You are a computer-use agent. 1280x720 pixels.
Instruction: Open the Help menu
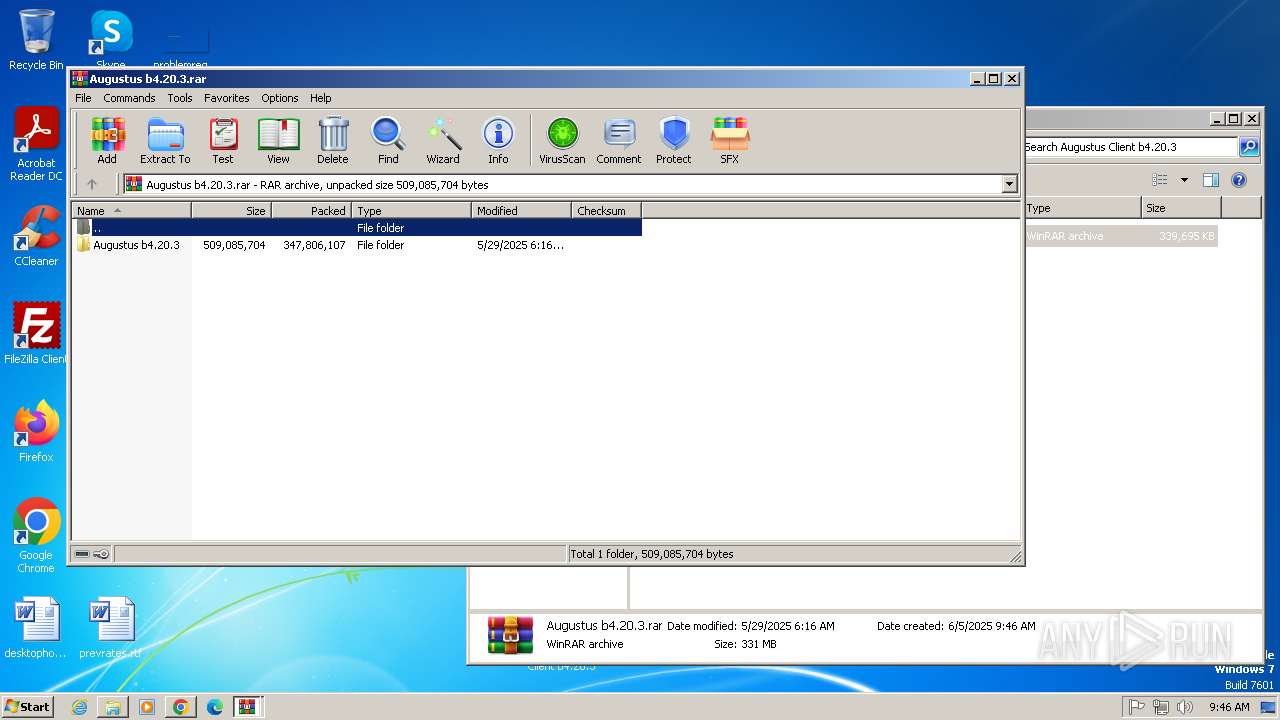pyautogui.click(x=320, y=98)
